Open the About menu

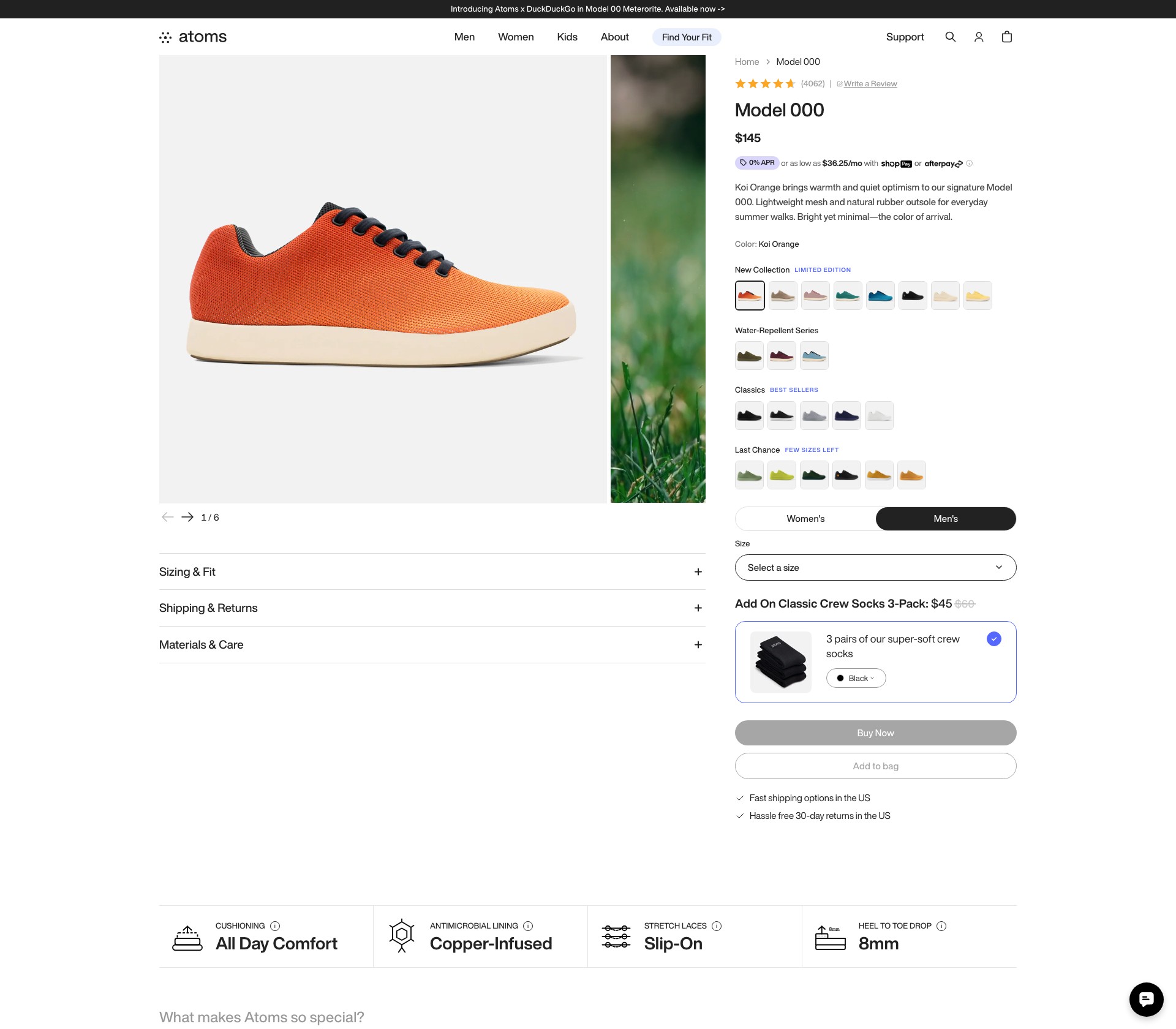tap(614, 37)
